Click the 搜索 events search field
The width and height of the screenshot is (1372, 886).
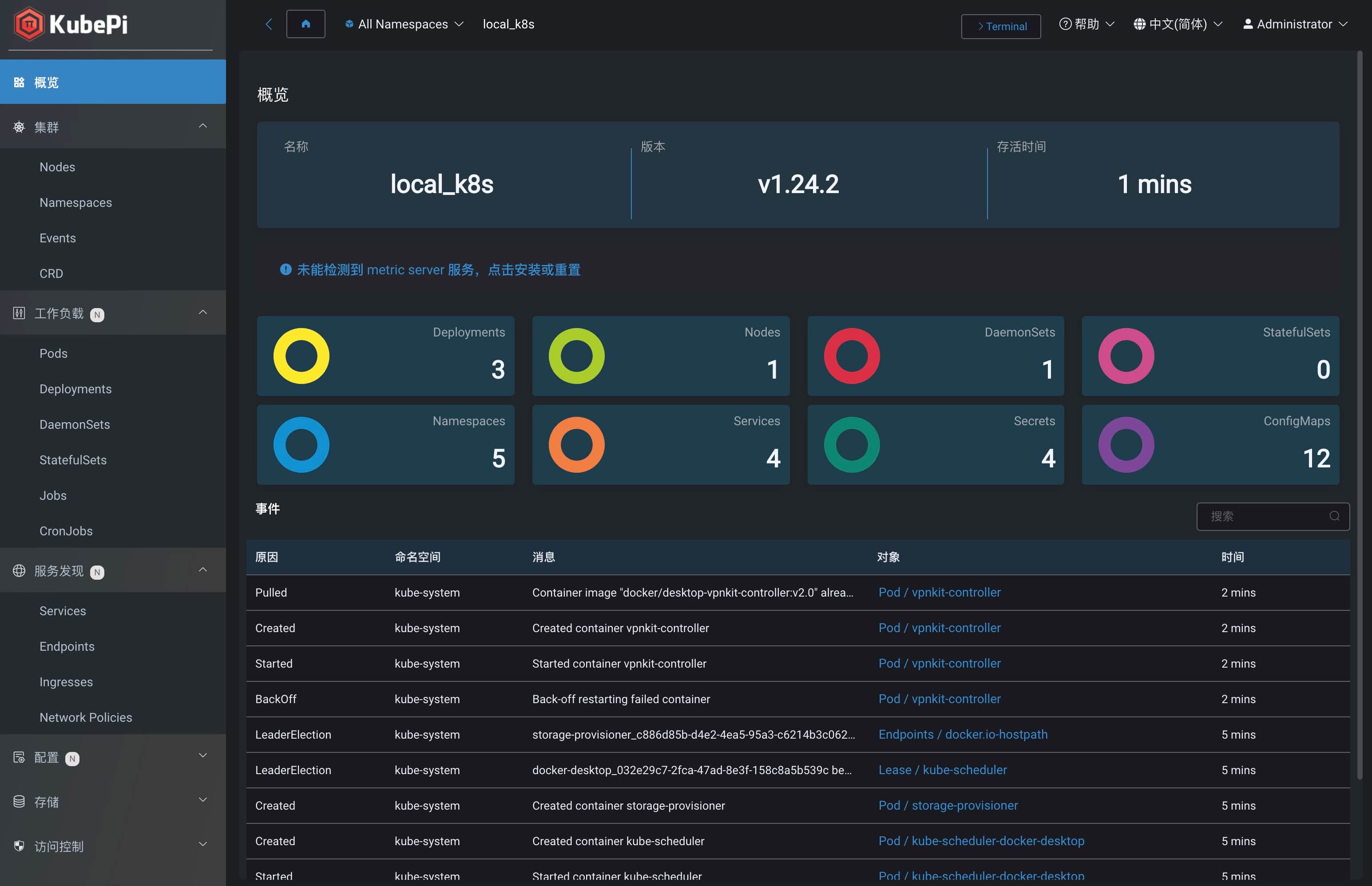[x=1263, y=516]
